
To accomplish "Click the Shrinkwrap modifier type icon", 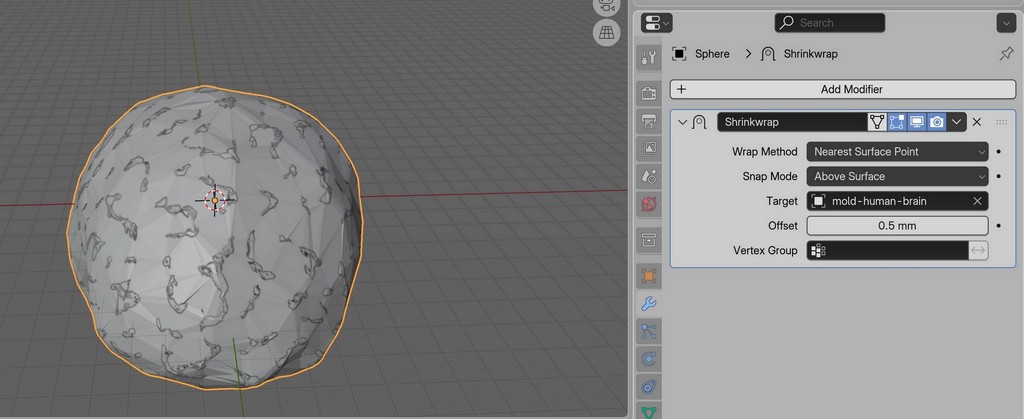I will click(699, 122).
